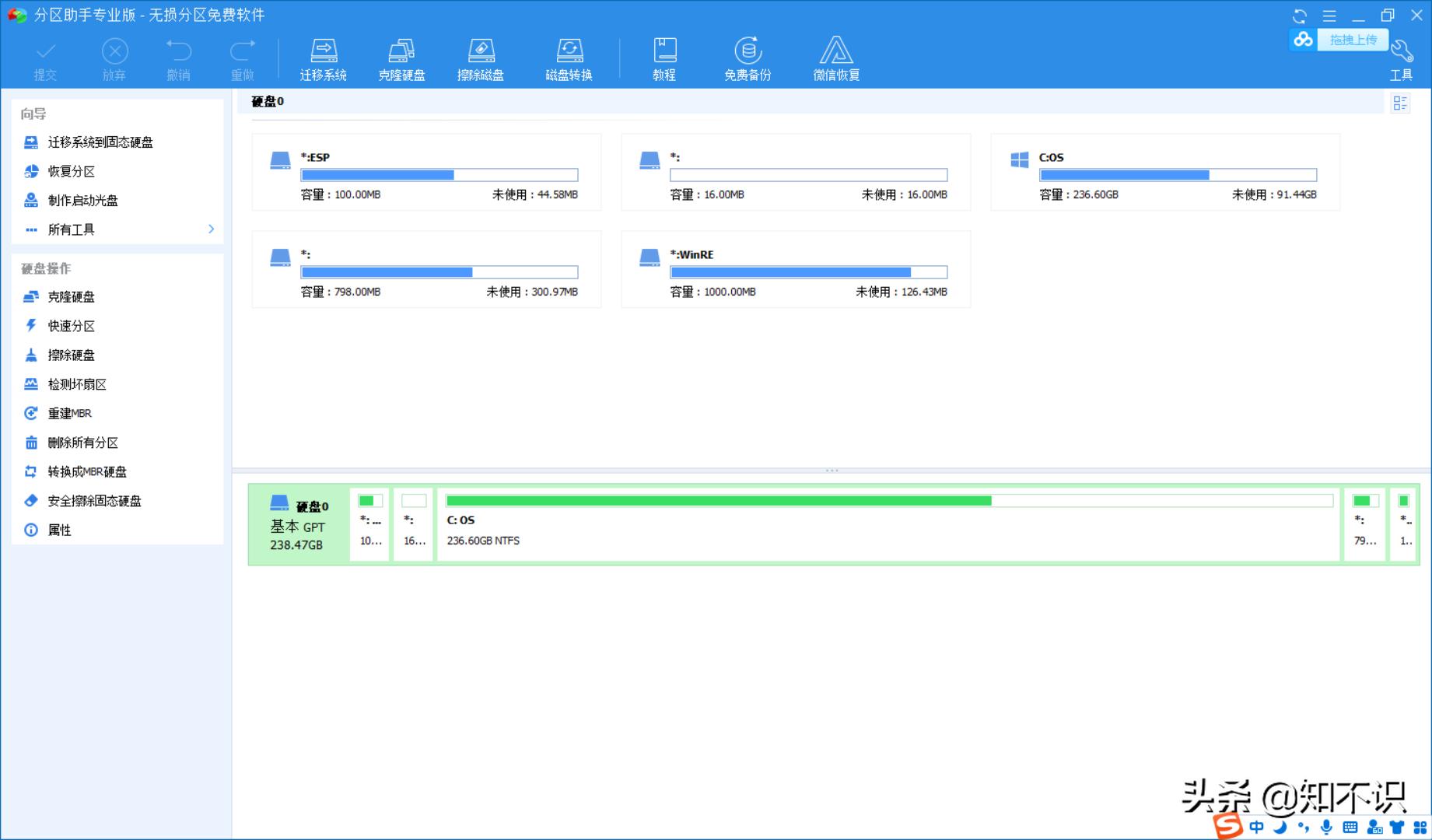
Task: Click the skin shirt icon in IME bar
Action: coord(1398,828)
